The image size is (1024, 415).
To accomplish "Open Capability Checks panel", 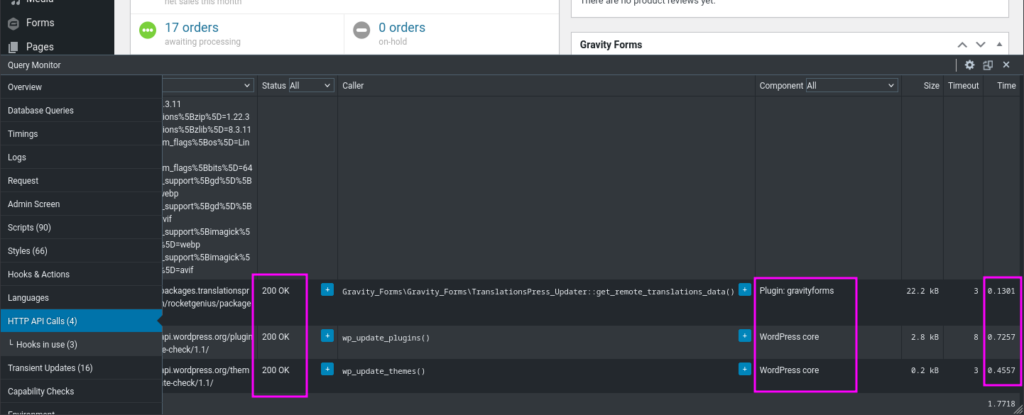I will pyautogui.click(x=81, y=391).
